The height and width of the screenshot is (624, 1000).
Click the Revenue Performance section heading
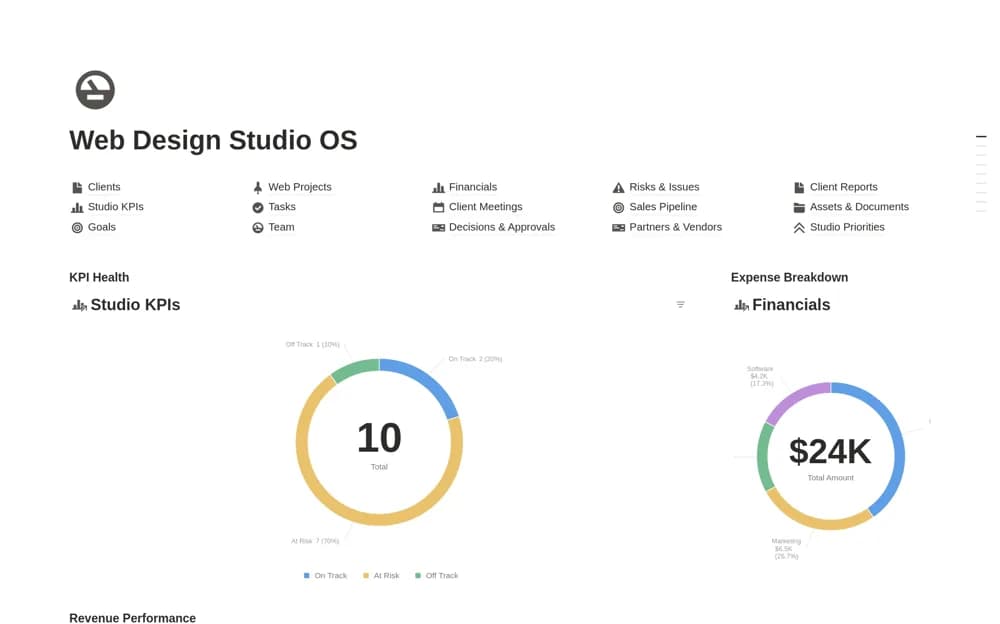click(132, 618)
